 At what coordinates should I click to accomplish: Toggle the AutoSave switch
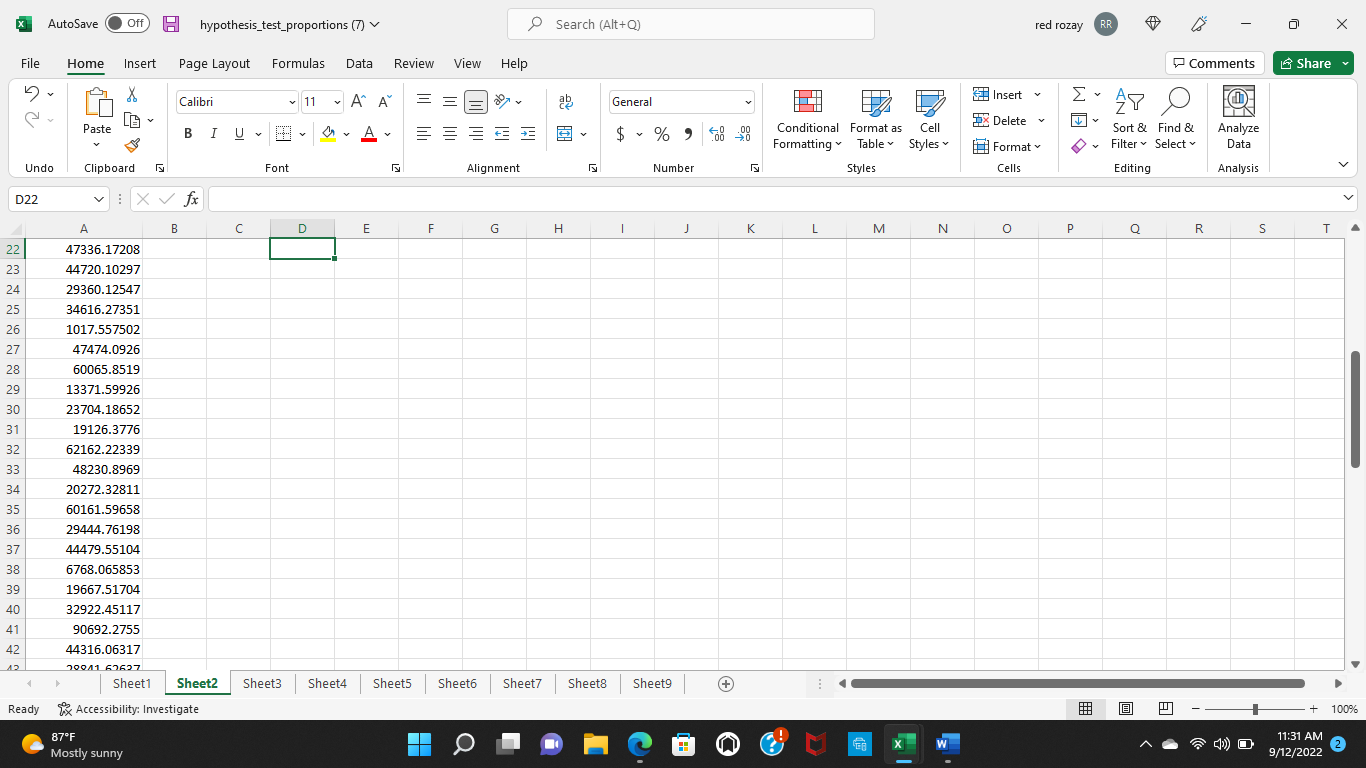point(127,24)
